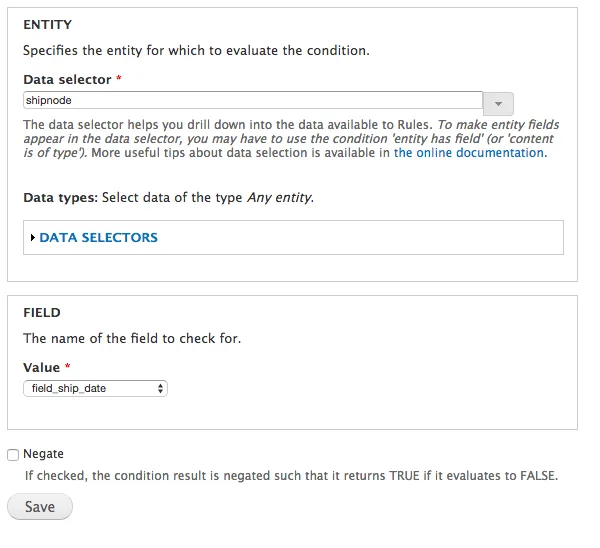Click the red required asterisk beside Value
This screenshot has width=600, height=548.
pyautogui.click(x=67, y=366)
